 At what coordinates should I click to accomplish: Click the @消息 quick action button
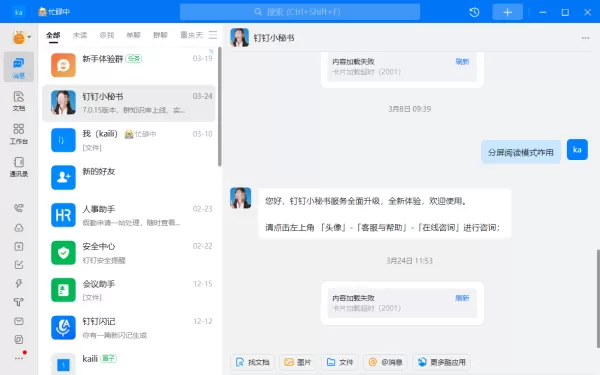[385, 362]
